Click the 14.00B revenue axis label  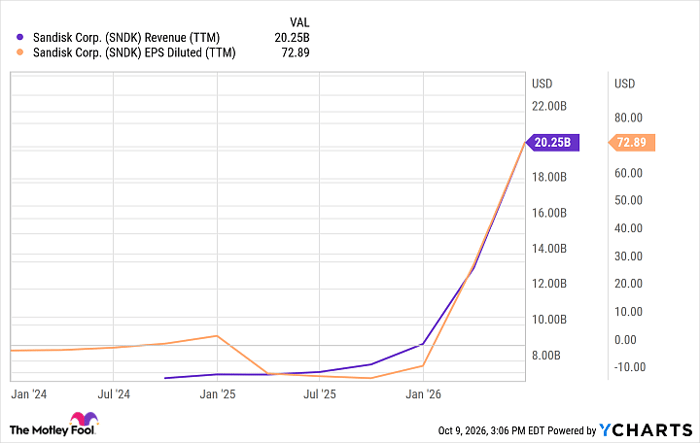tap(549, 248)
